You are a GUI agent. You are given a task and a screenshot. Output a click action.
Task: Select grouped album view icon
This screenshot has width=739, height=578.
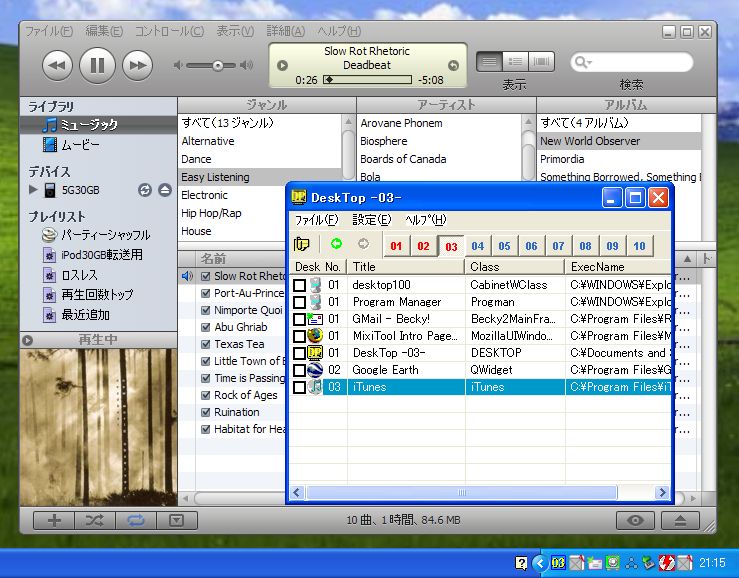515,61
